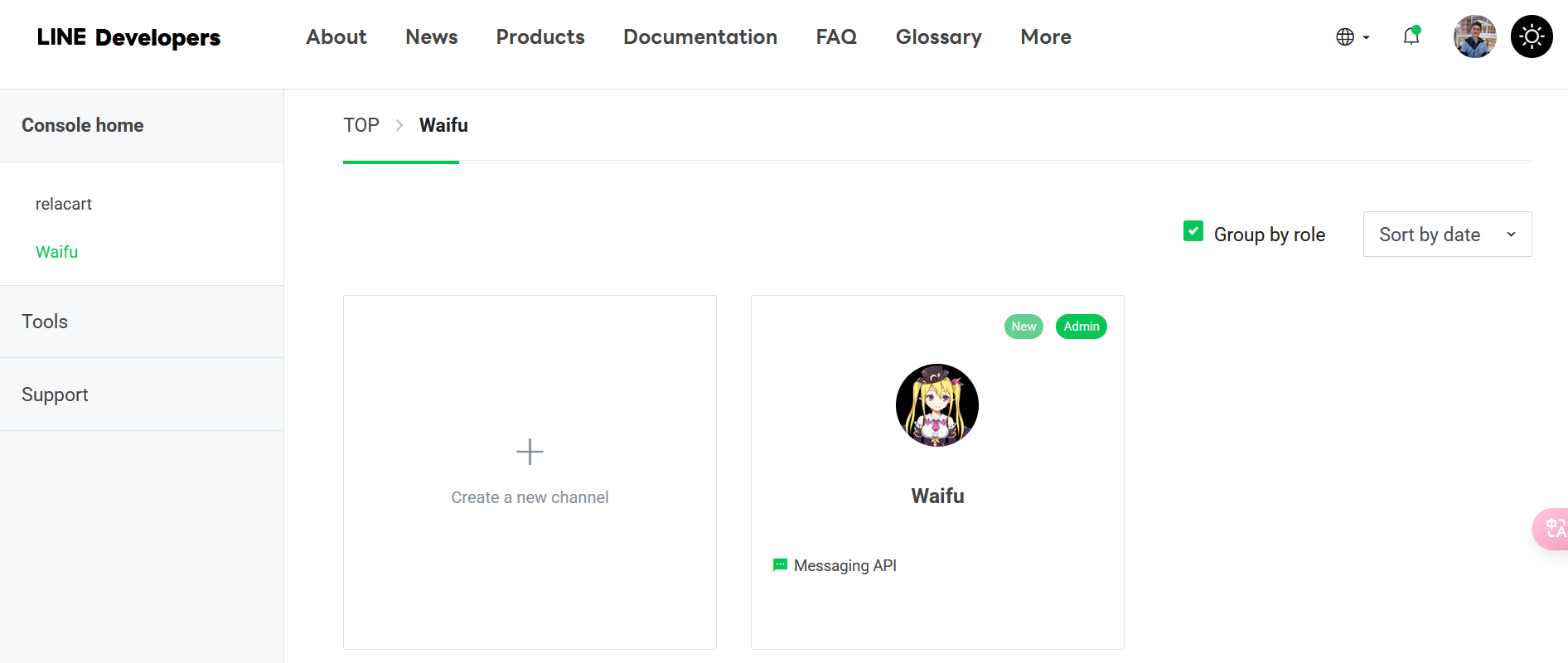
Task: Open the language globe selector
Action: pos(1352,37)
